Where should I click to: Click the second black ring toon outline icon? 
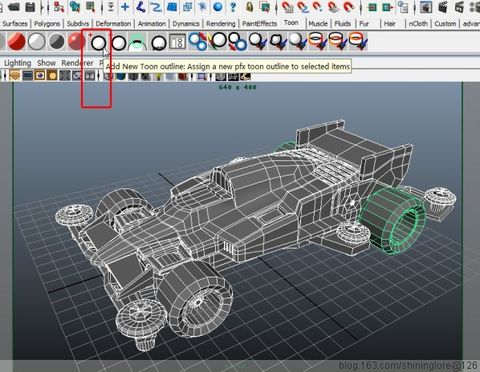point(118,42)
